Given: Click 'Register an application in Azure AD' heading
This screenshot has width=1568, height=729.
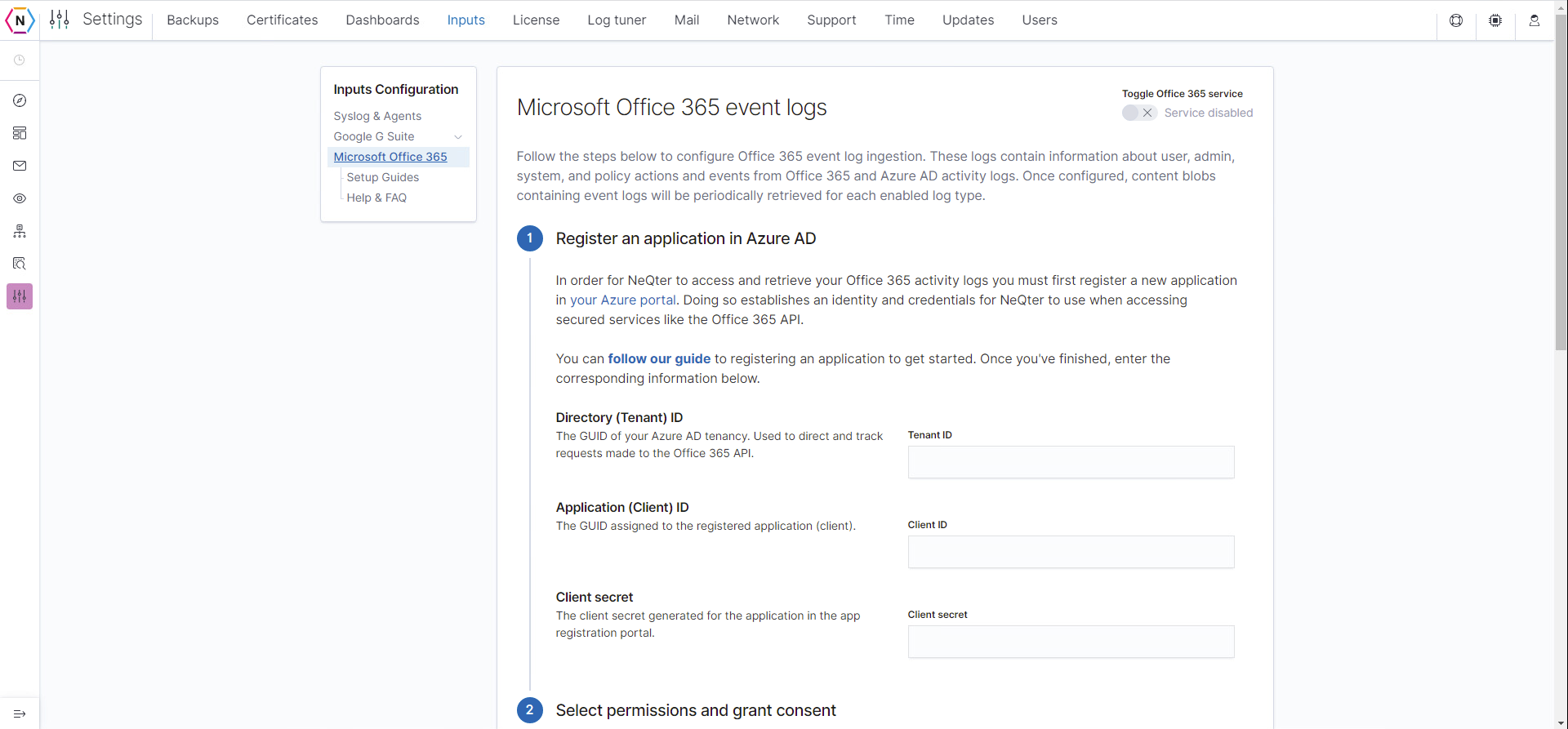Looking at the screenshot, I should (686, 238).
